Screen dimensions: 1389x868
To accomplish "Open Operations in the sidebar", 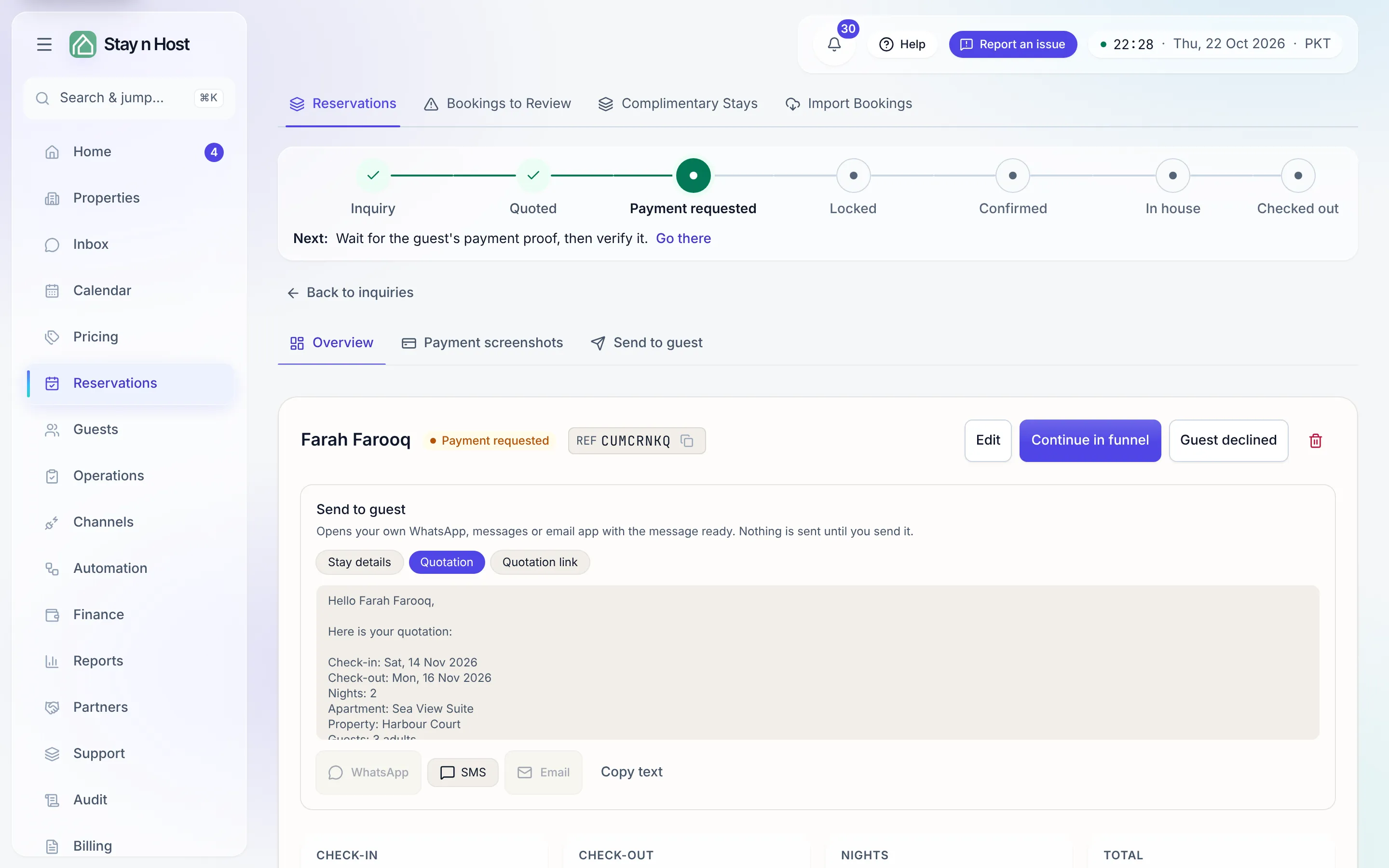I will point(129,476).
